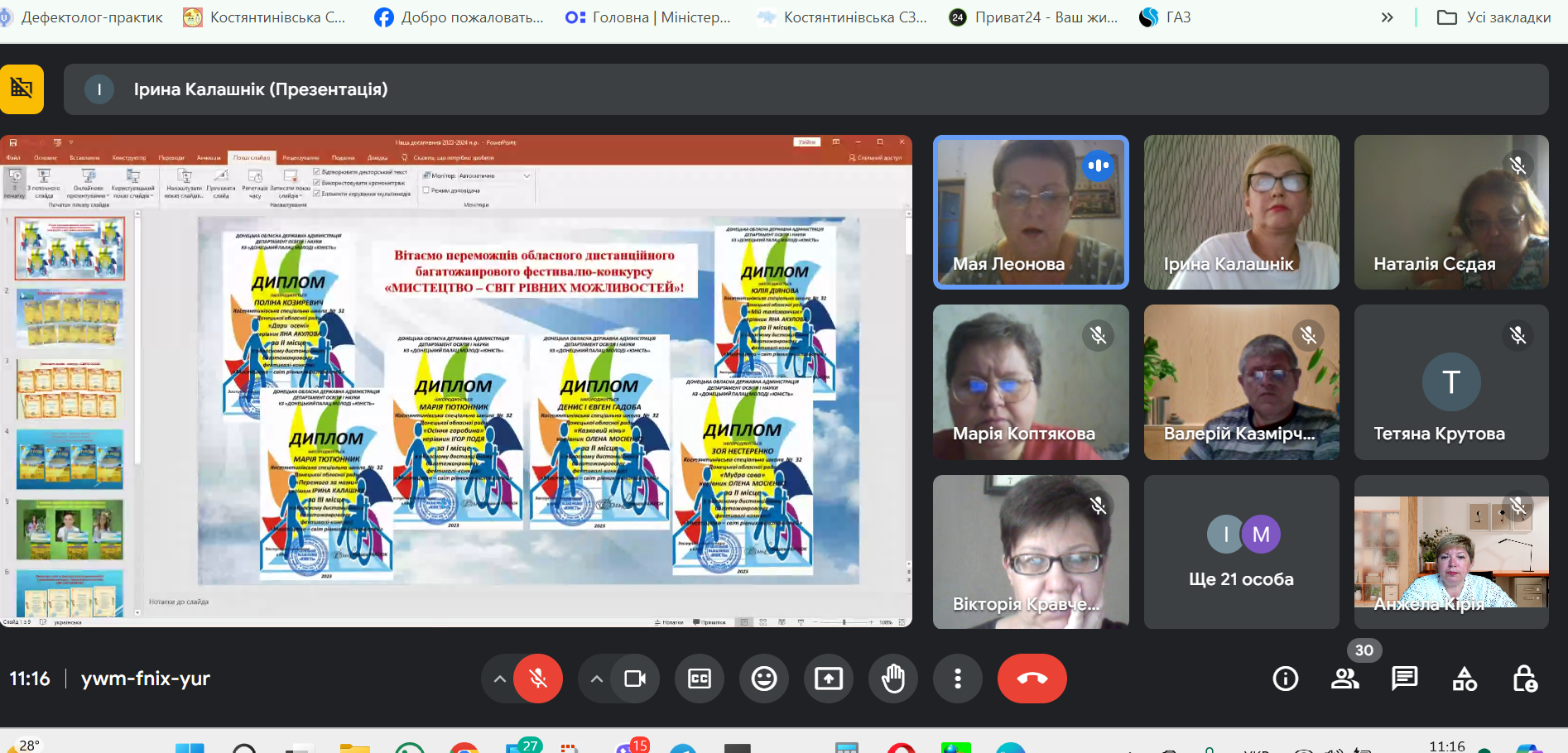
Task: Click the raise hand icon
Action: point(892,679)
